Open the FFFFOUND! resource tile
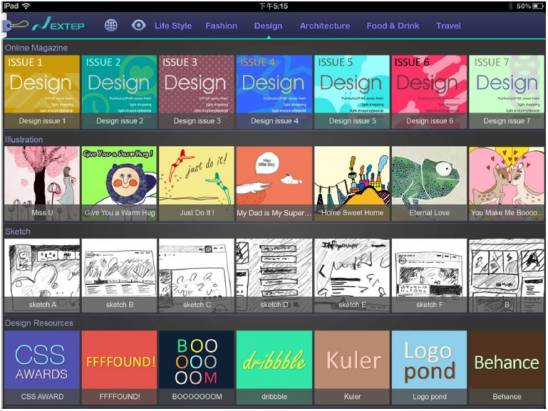 pyautogui.click(x=119, y=367)
